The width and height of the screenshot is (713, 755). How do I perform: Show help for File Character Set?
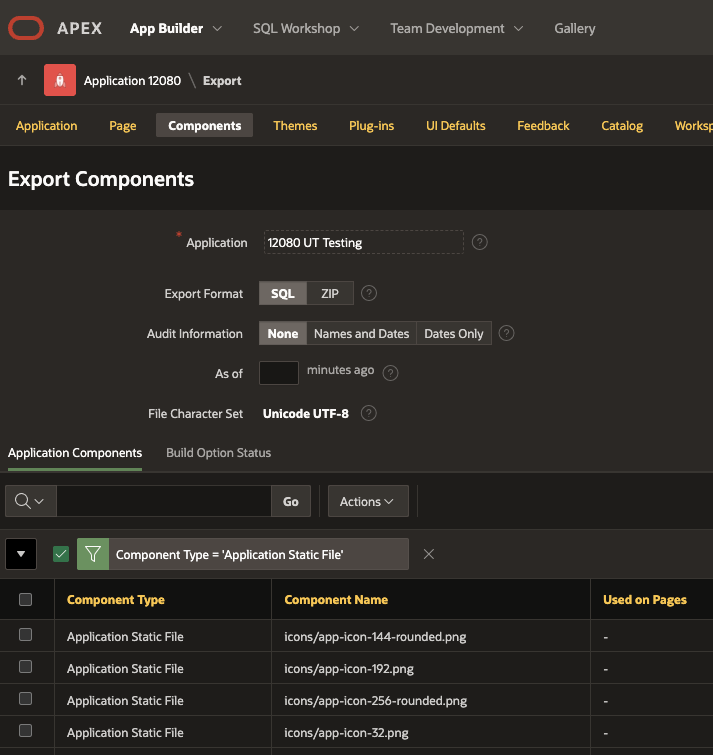(x=369, y=413)
